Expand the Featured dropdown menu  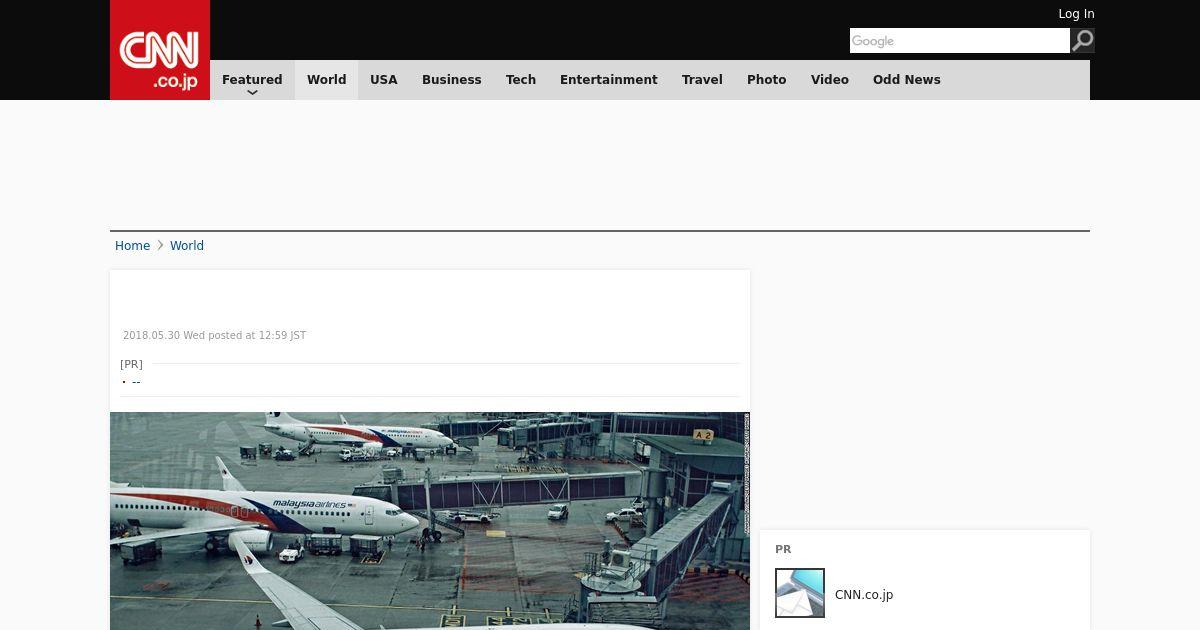(252, 80)
